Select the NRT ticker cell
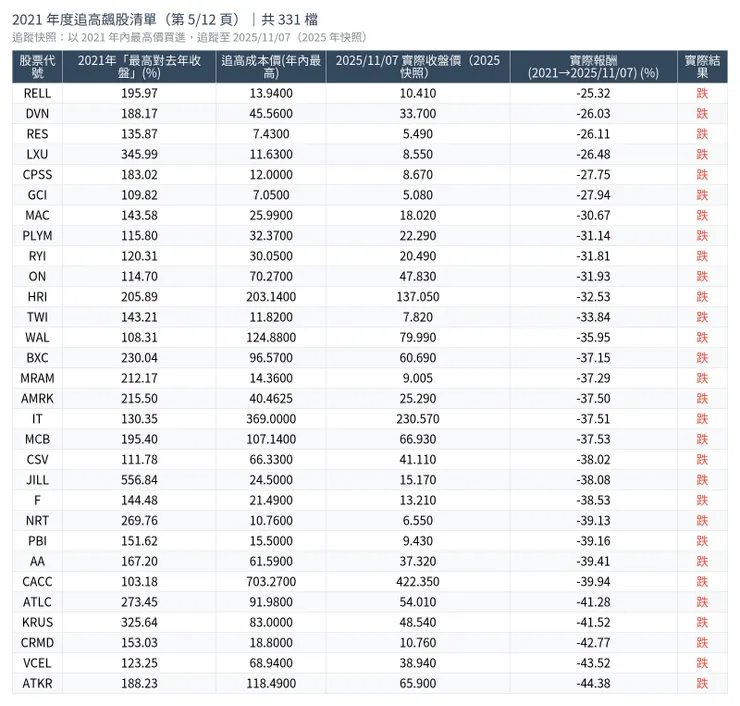 pos(37,521)
